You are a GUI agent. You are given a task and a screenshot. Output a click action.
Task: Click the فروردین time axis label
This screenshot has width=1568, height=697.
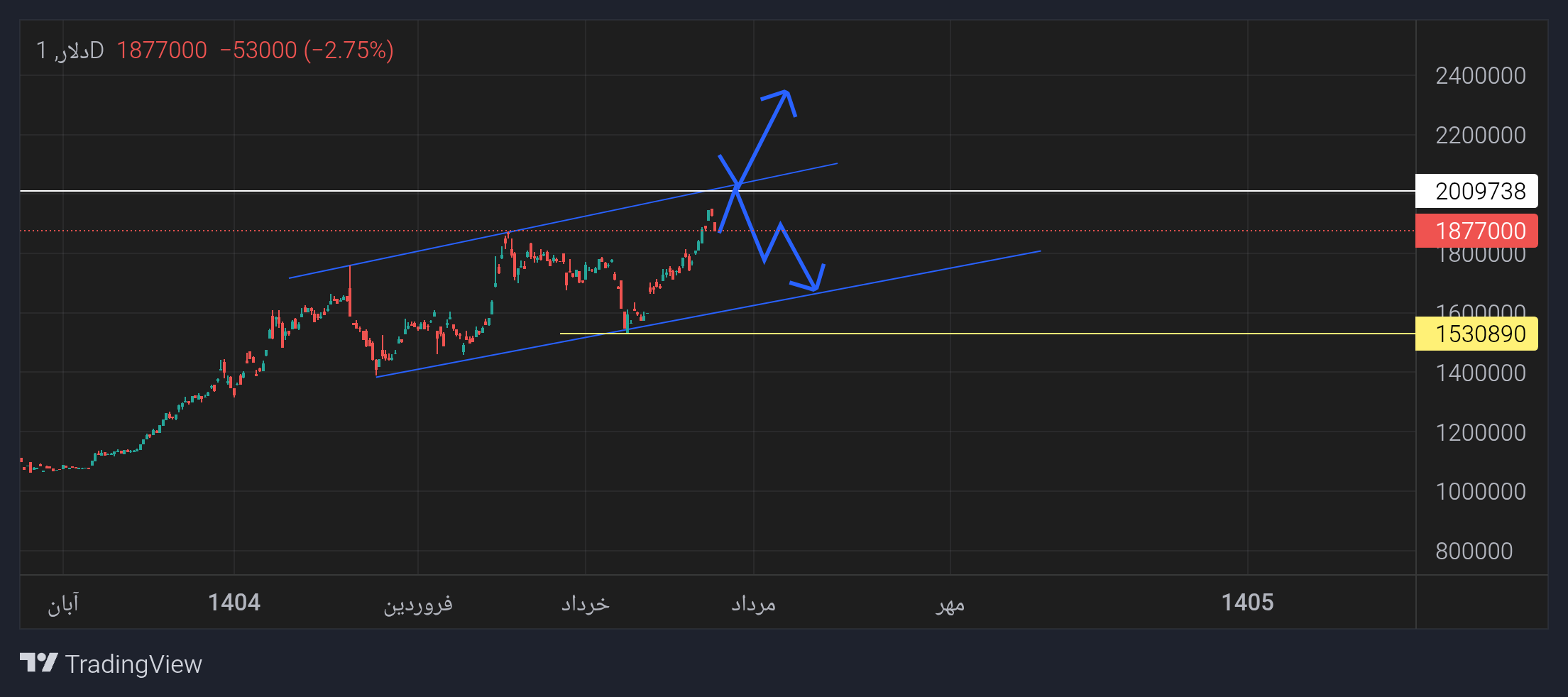[x=418, y=604]
